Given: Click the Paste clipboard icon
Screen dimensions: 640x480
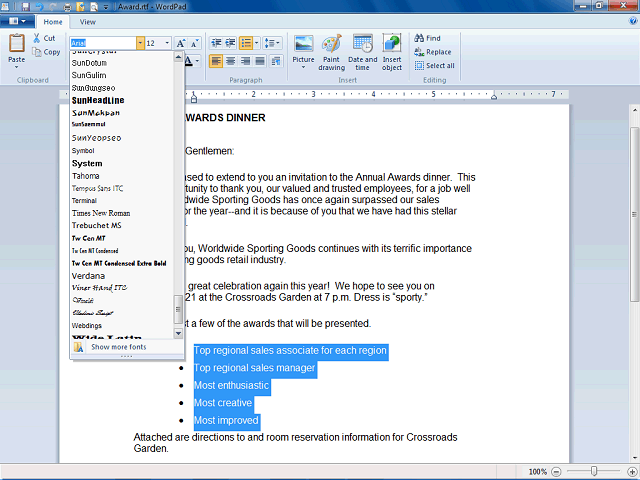Looking at the screenshot, I should 17,43.
